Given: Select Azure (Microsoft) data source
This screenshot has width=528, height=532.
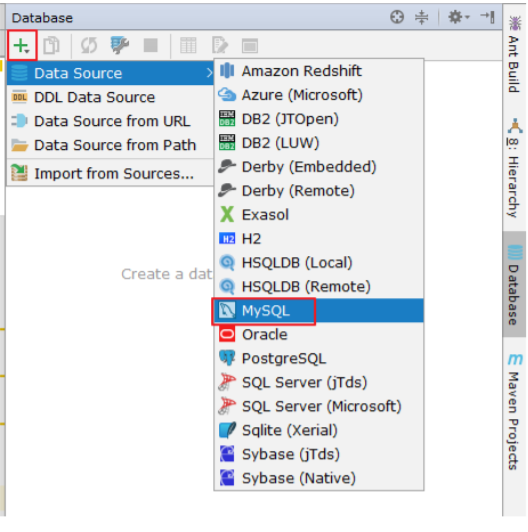Looking at the screenshot, I should click(319, 95).
